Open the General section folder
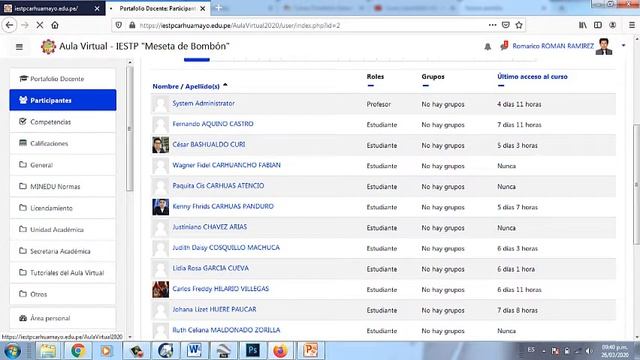This screenshot has width=640, height=360. point(63,165)
